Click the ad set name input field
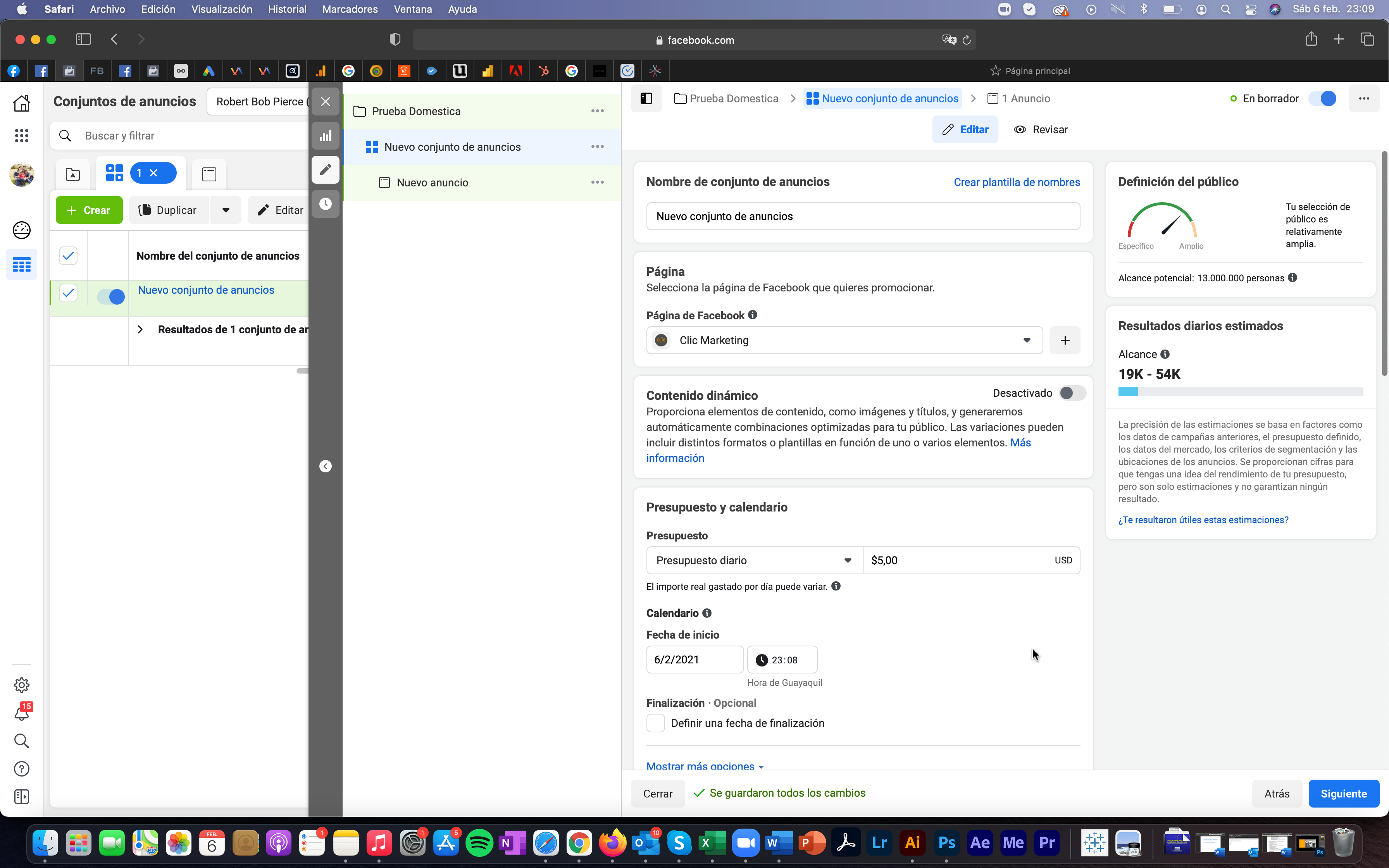The image size is (1389, 868). (863, 217)
